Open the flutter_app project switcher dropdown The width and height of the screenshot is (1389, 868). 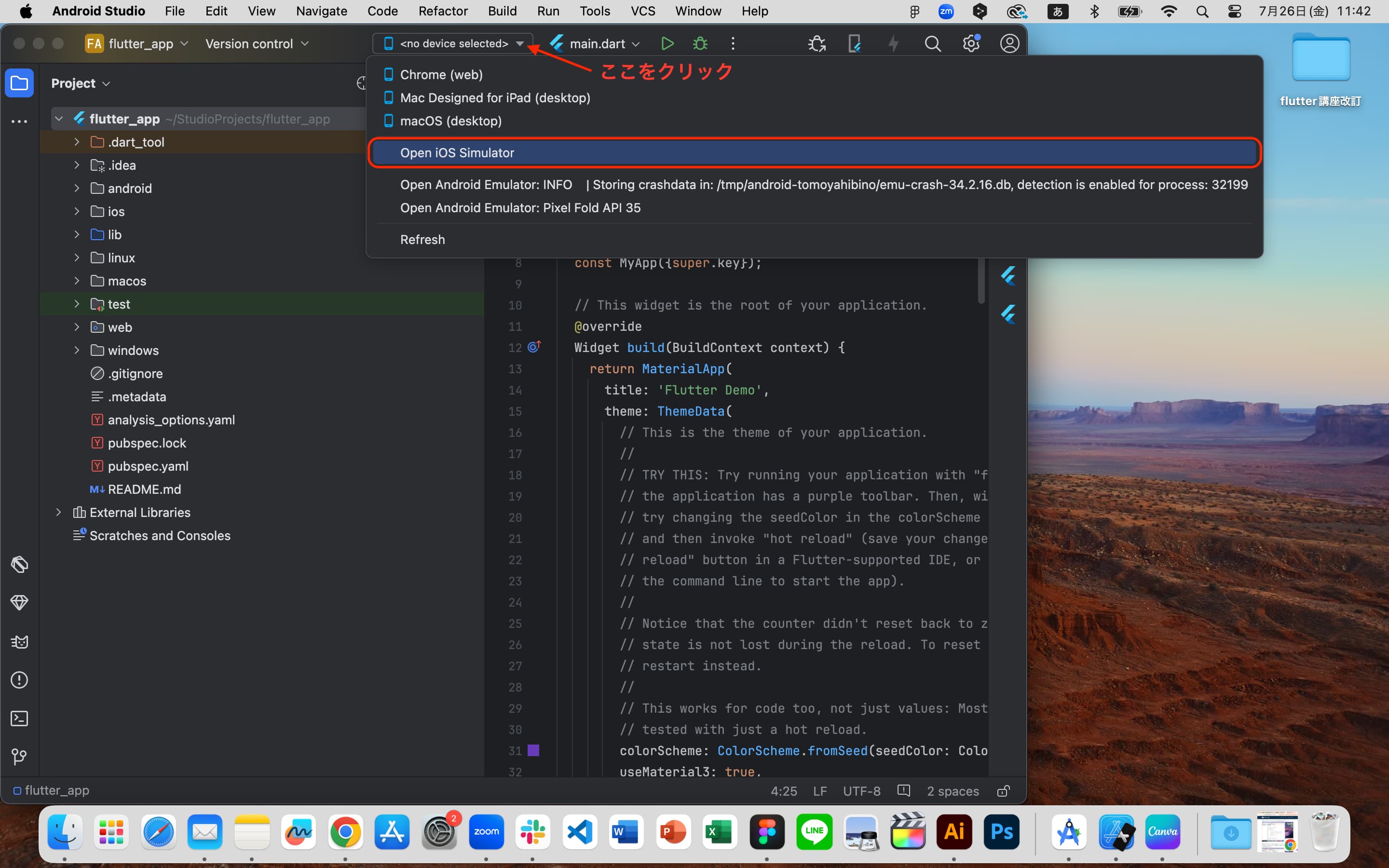point(136,43)
